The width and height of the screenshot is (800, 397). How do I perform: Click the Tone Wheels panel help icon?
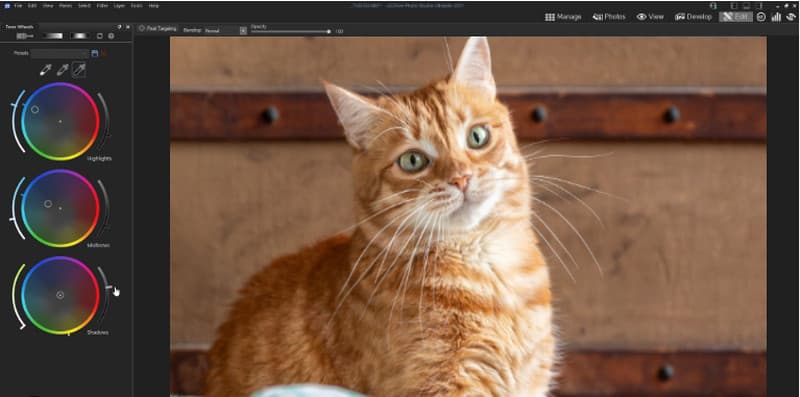tap(120, 27)
